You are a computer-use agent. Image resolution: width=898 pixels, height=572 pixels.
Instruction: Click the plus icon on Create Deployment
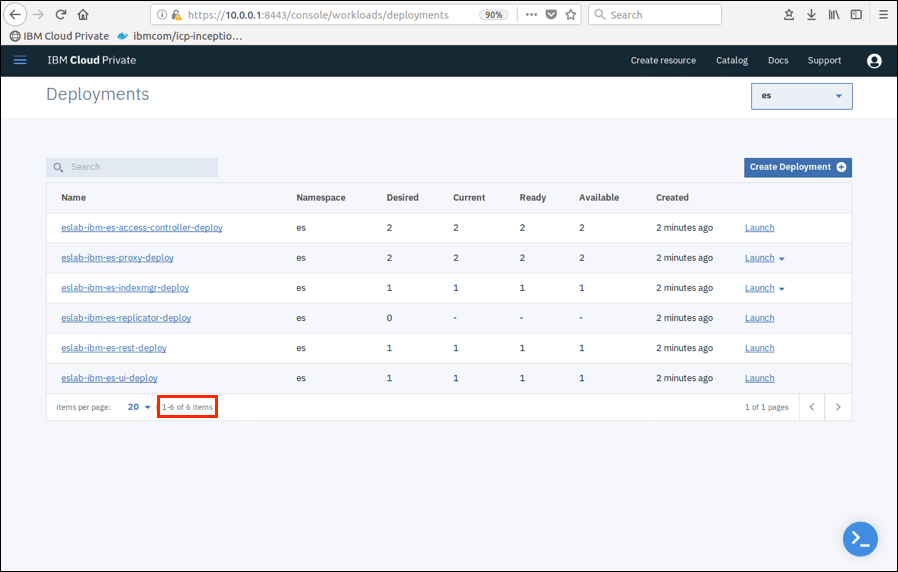pos(841,167)
